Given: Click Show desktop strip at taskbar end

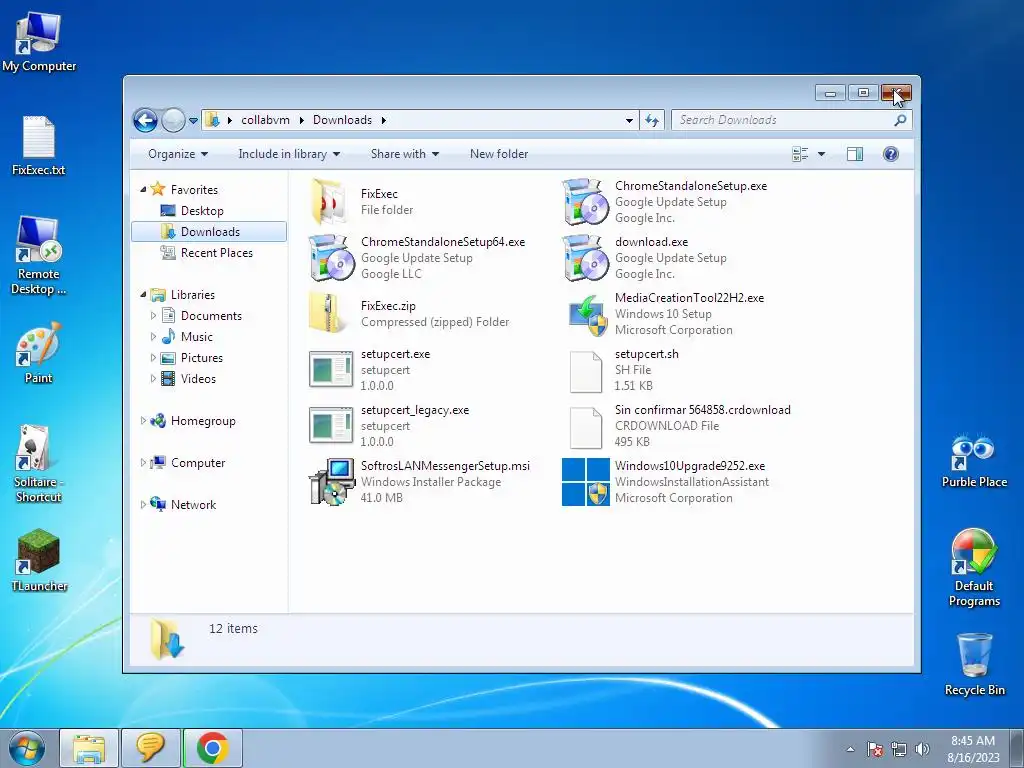Looking at the screenshot, I should pos(1017,748).
